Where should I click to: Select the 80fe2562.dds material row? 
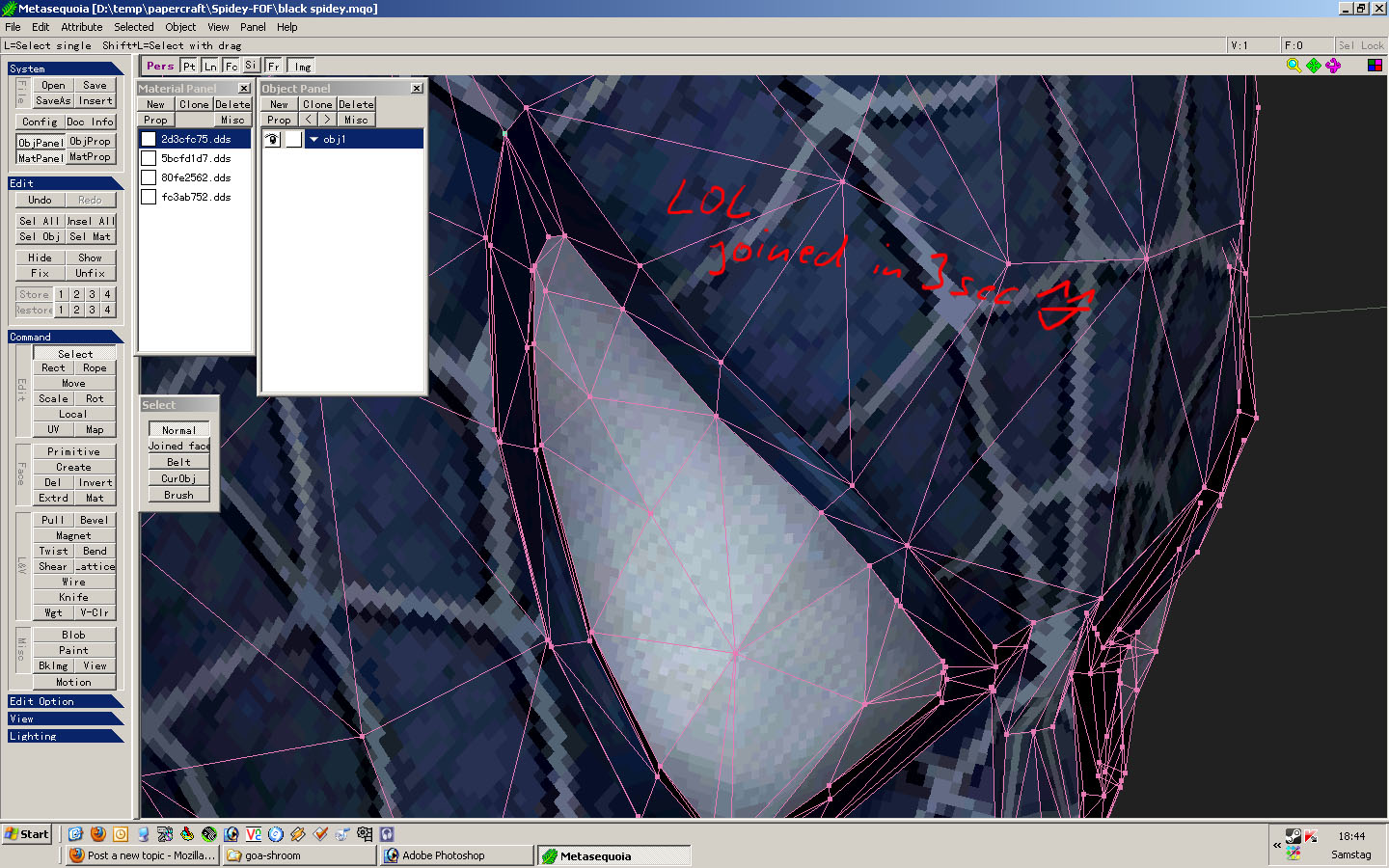coord(195,177)
